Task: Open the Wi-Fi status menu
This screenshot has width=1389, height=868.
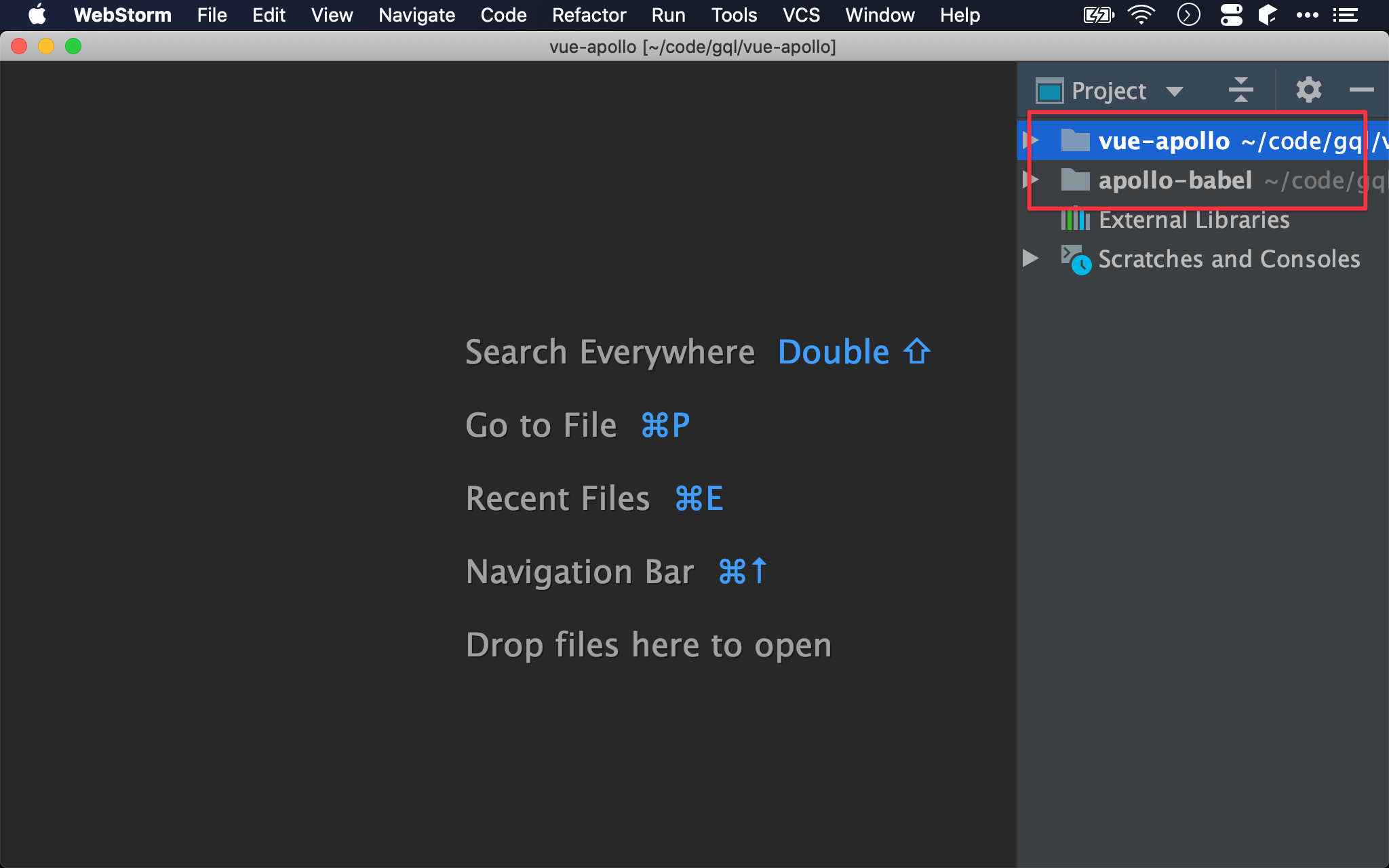Action: point(1141,15)
